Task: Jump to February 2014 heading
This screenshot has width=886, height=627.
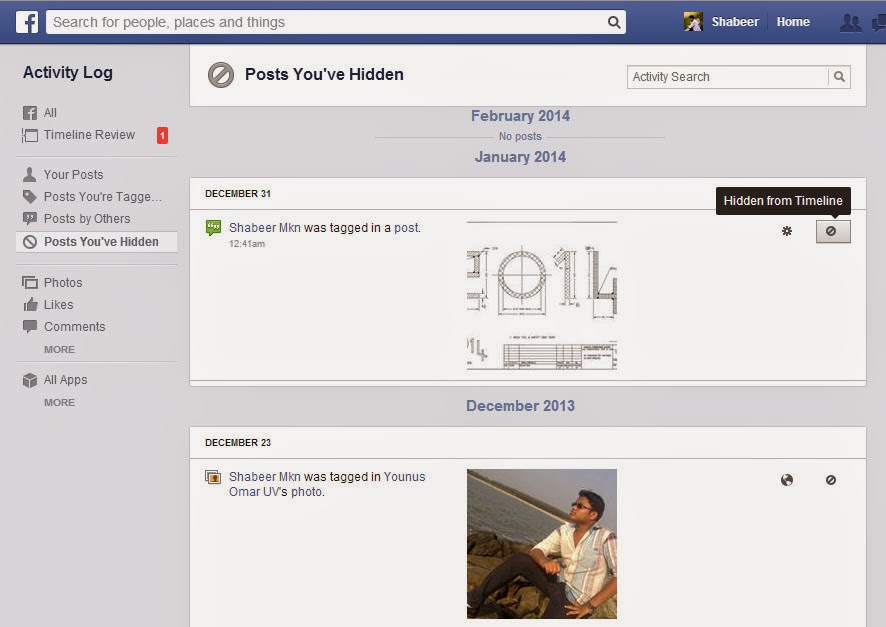Action: tap(520, 116)
